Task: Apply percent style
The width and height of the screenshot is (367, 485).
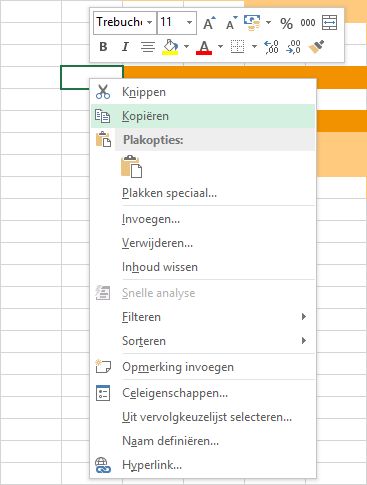Action: tap(286, 23)
